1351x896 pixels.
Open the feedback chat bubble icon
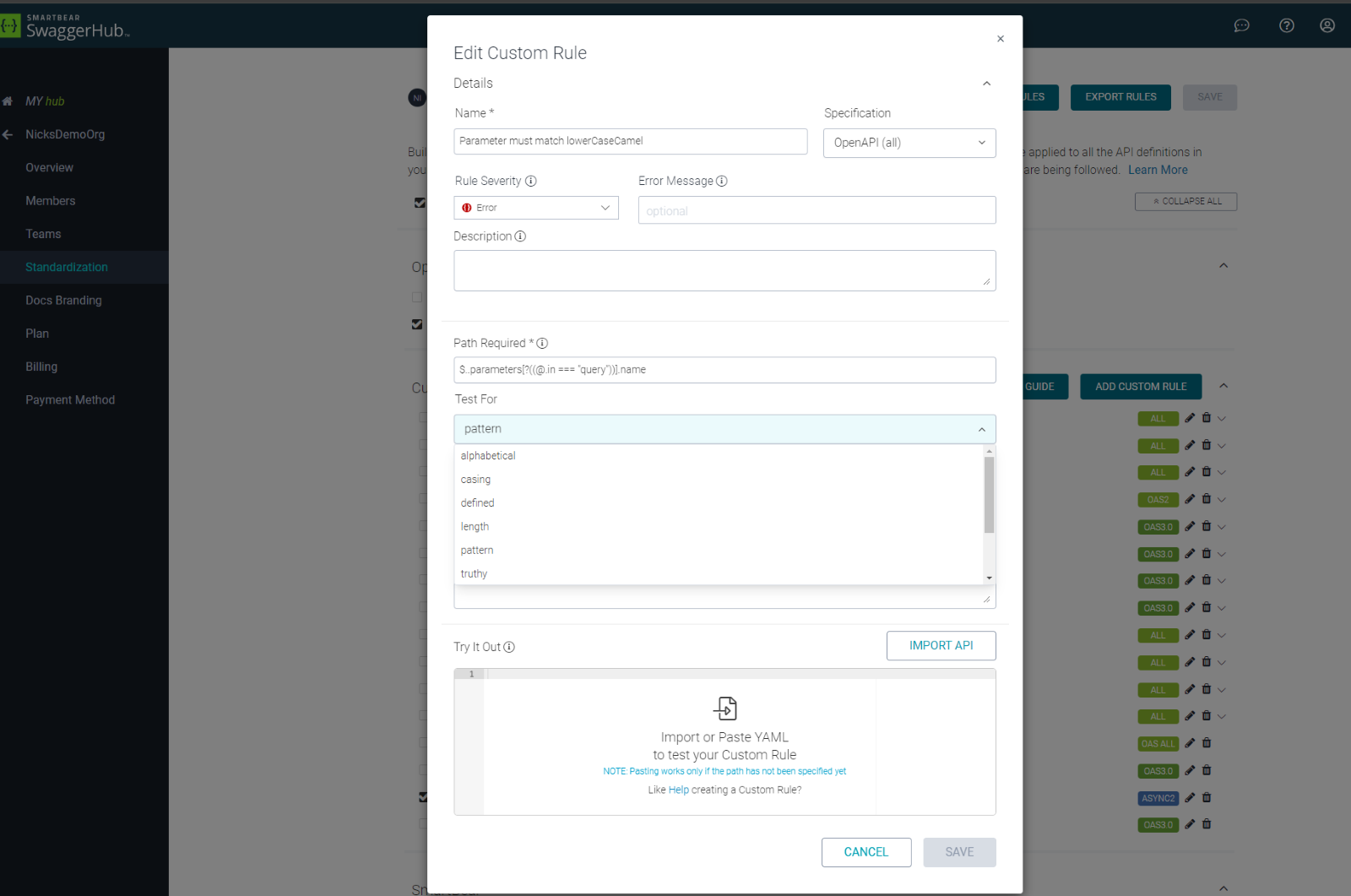click(1241, 25)
